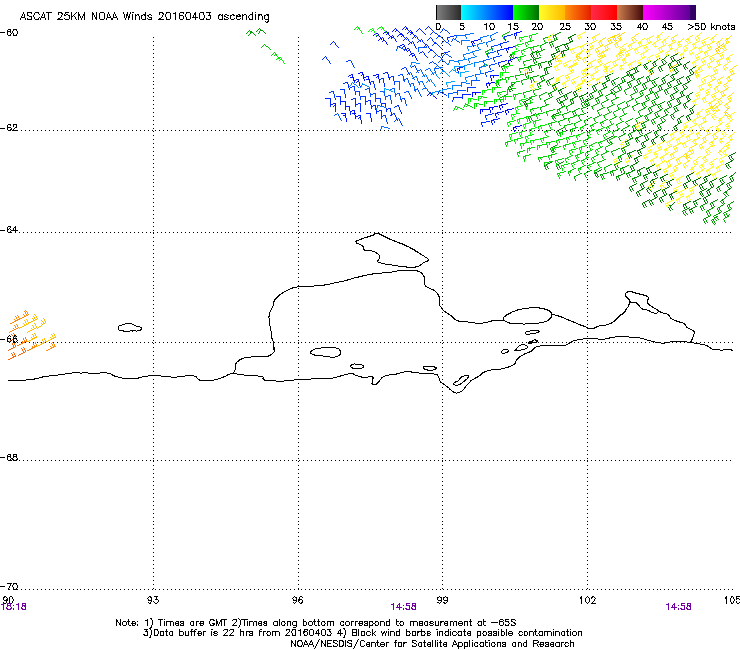Pick the yellow 20-25 knots color band
740x650 pixels.
[552, 12]
